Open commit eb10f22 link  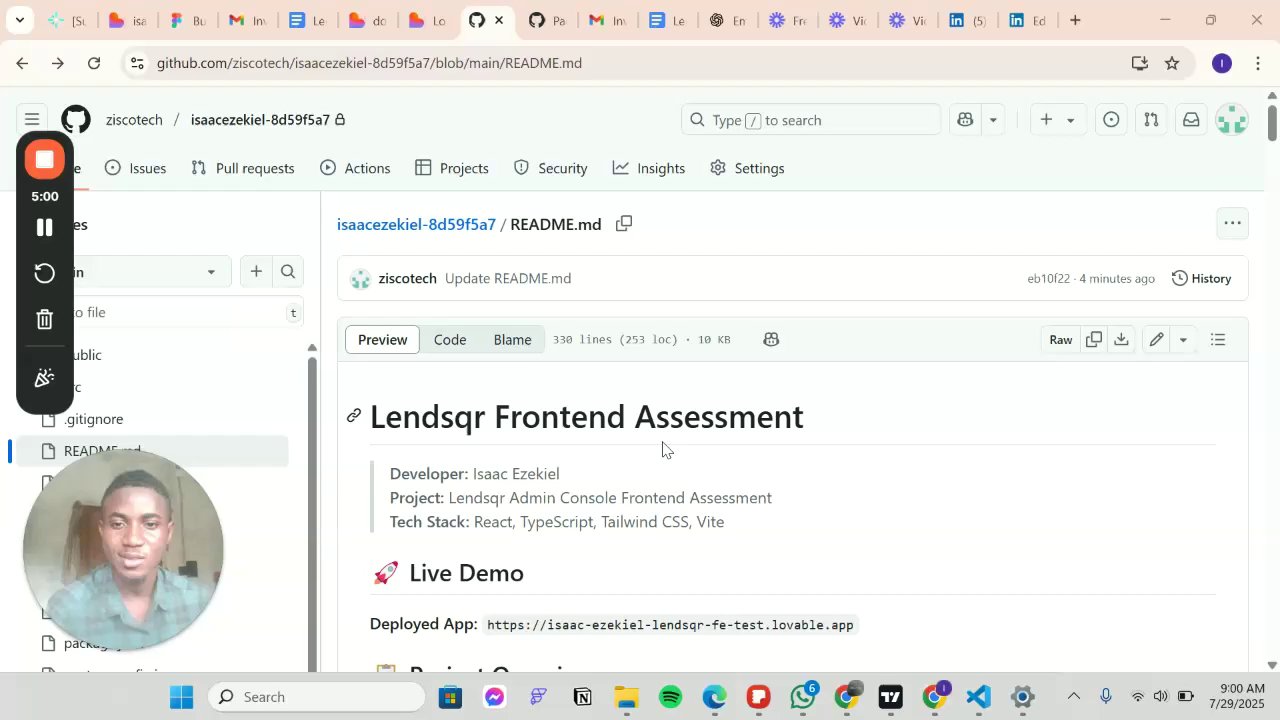point(1048,279)
